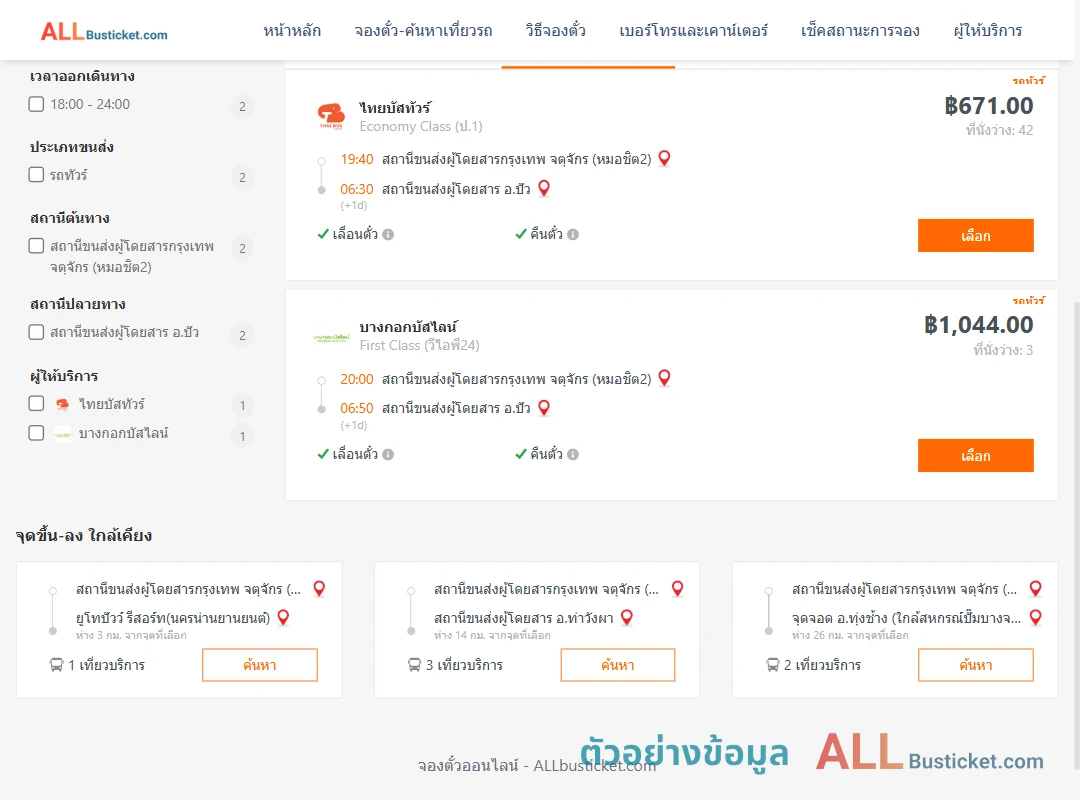Click map pin beside 19:40 departure station

pyautogui.click(x=665, y=158)
